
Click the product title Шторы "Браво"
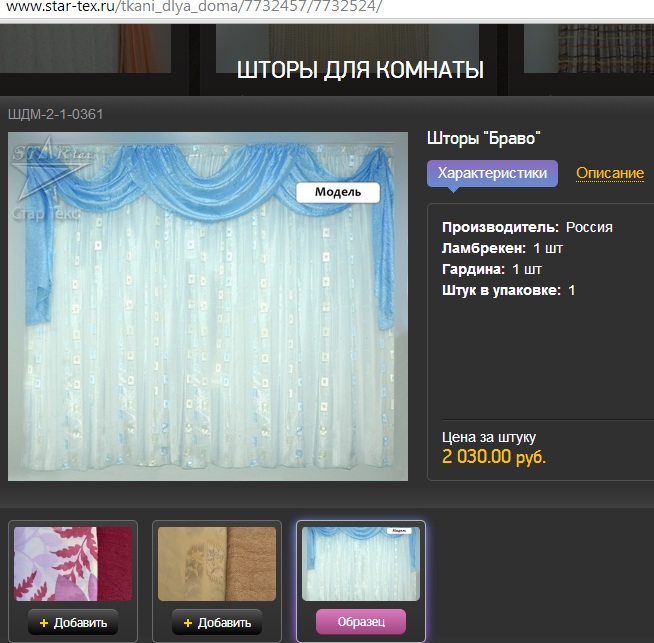click(483, 138)
